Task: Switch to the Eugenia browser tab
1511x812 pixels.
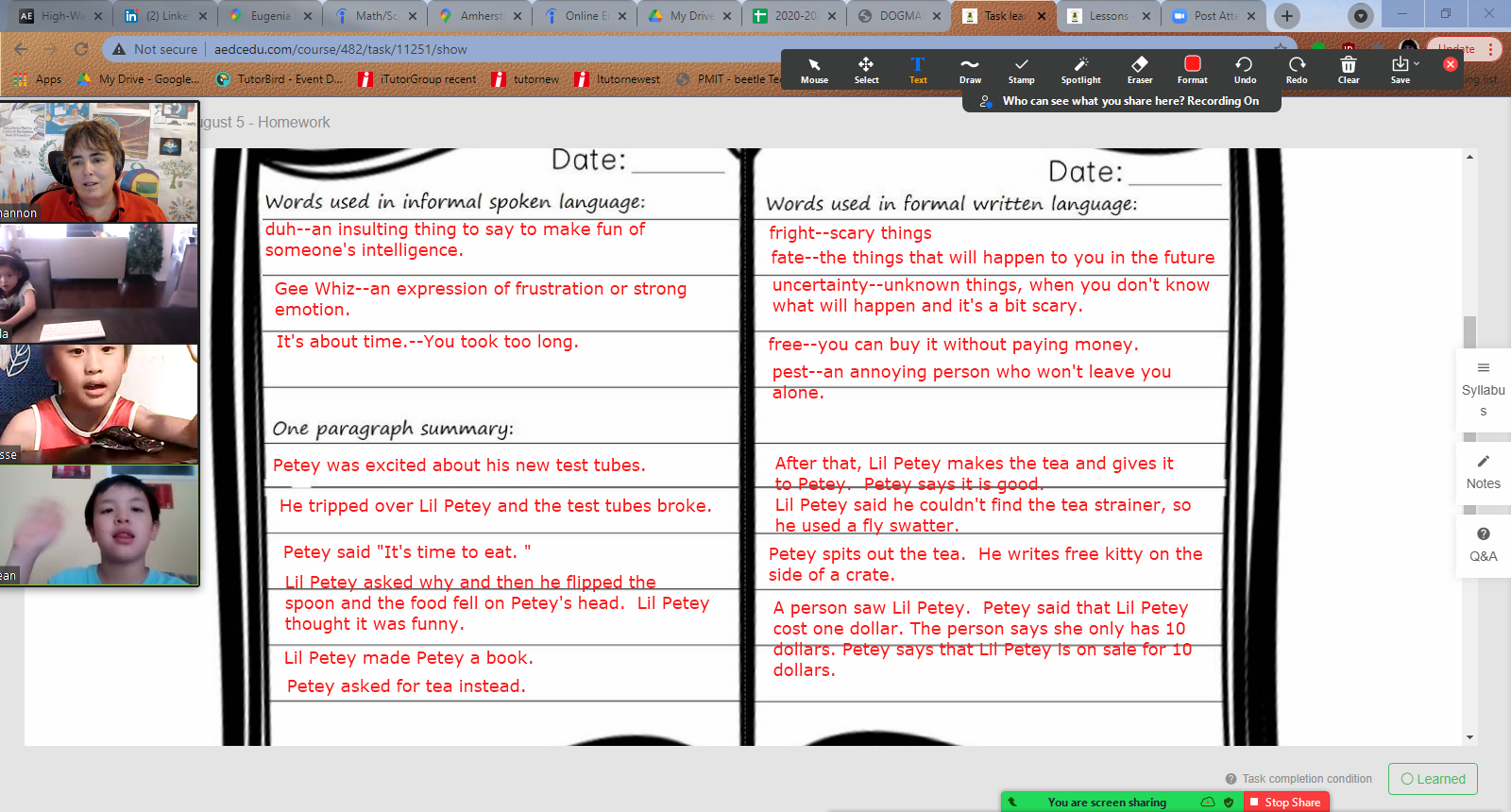Action: click(270, 16)
